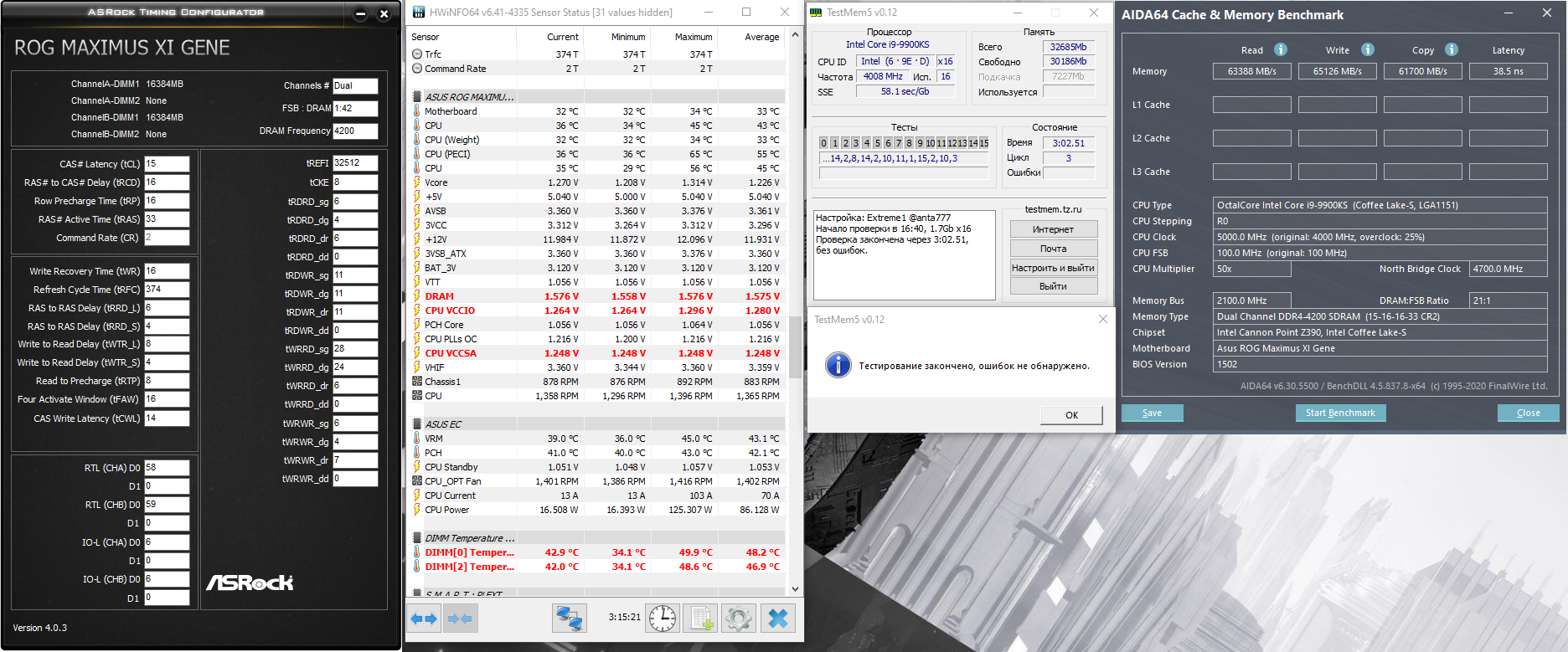Open HWiNFO sensor settings gear icon

pyautogui.click(x=738, y=619)
